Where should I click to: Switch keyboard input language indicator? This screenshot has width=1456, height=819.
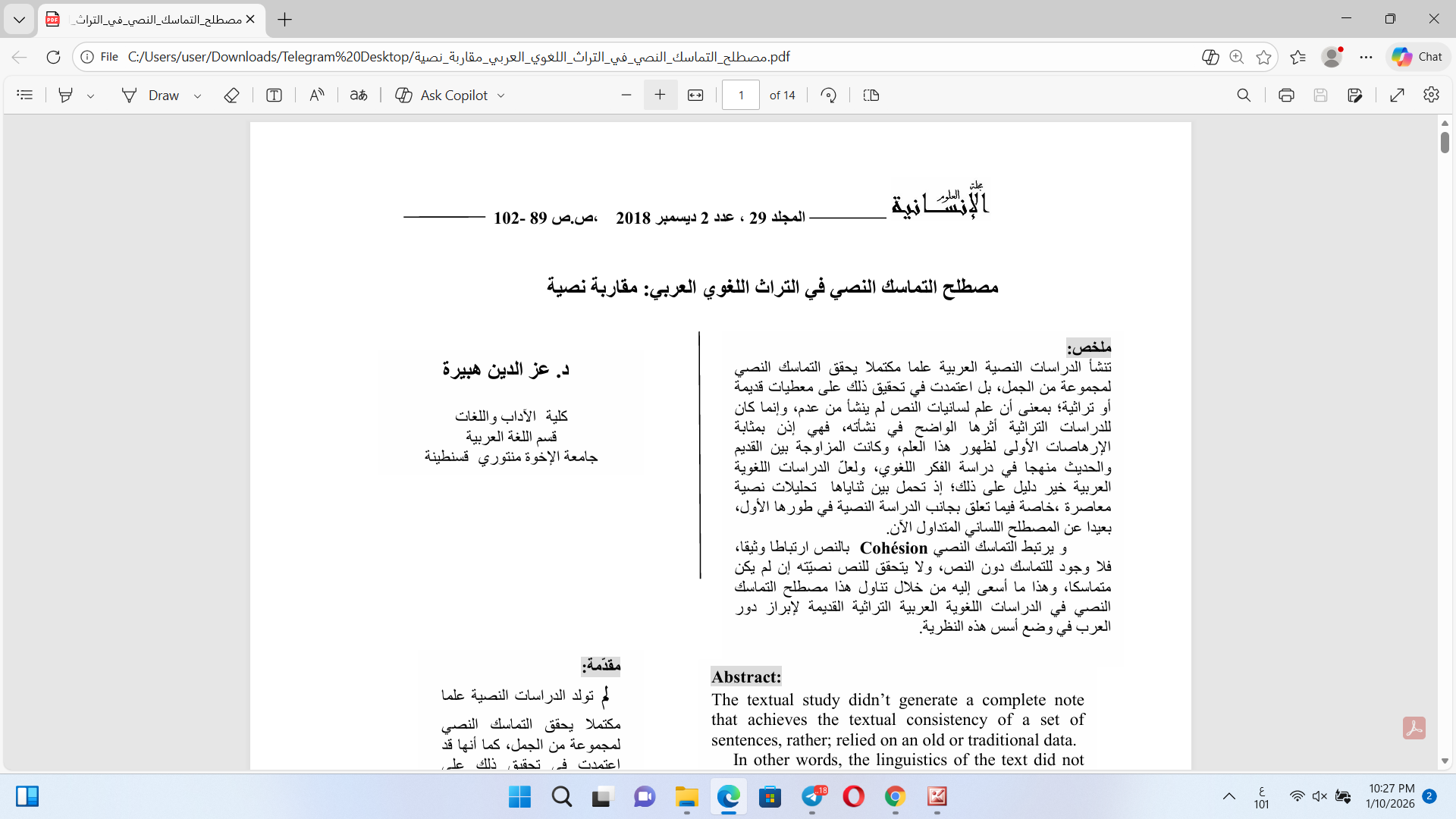click(1262, 797)
